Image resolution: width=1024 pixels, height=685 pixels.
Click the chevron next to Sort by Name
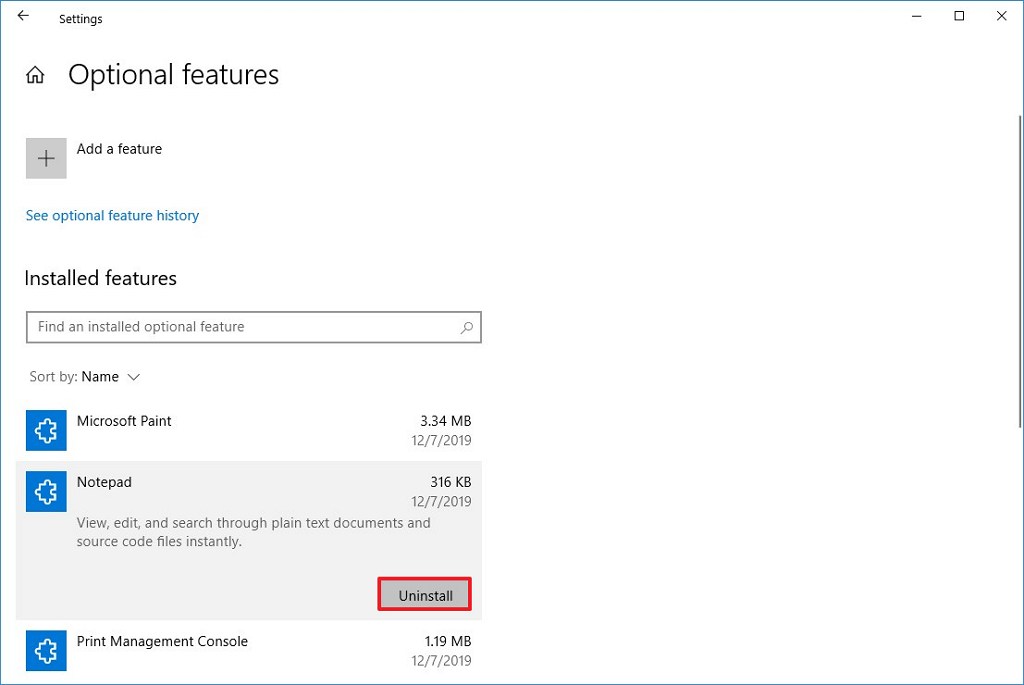tap(134, 377)
